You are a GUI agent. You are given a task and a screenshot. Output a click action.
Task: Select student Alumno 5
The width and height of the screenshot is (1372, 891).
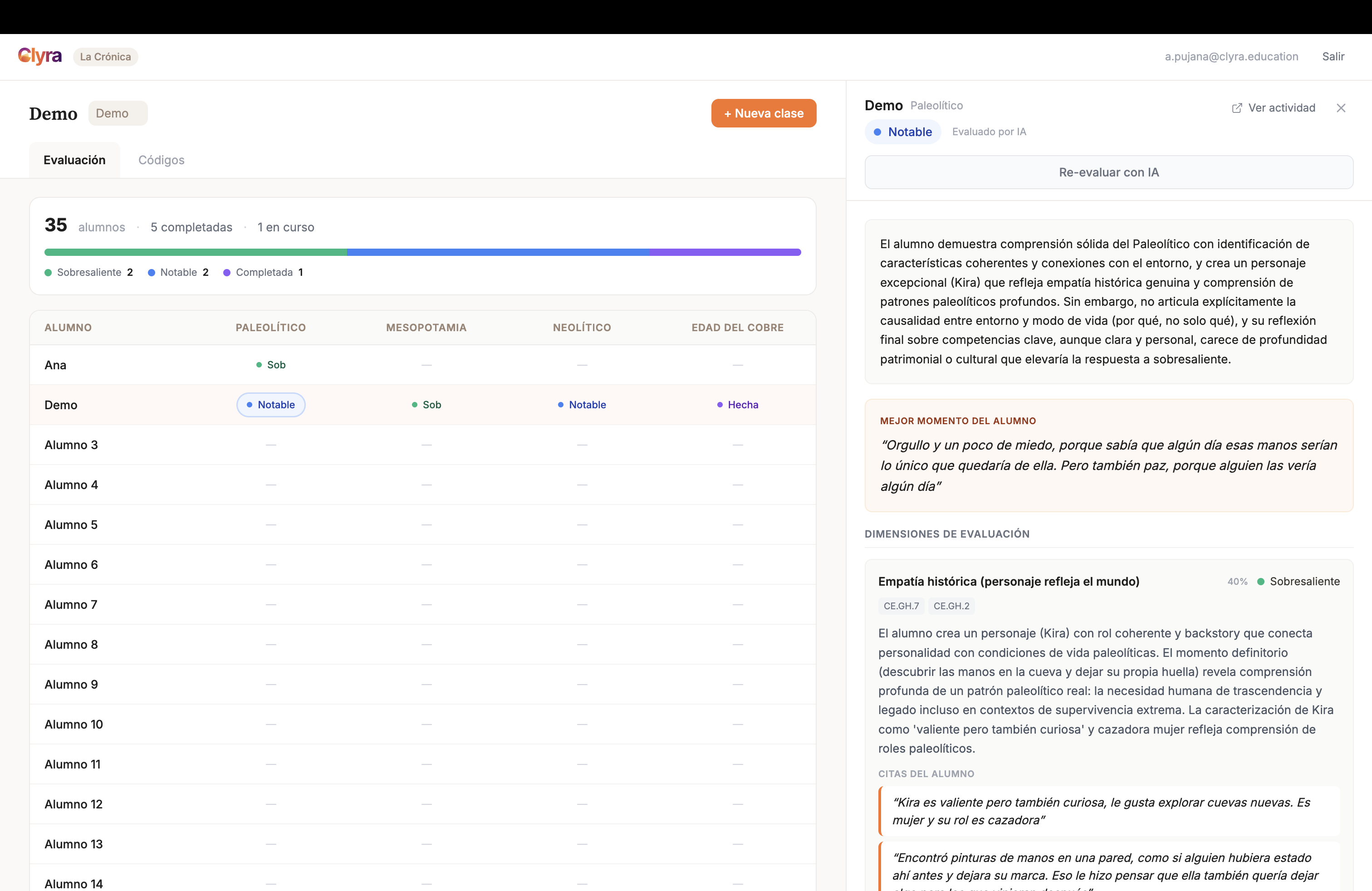[x=71, y=524]
